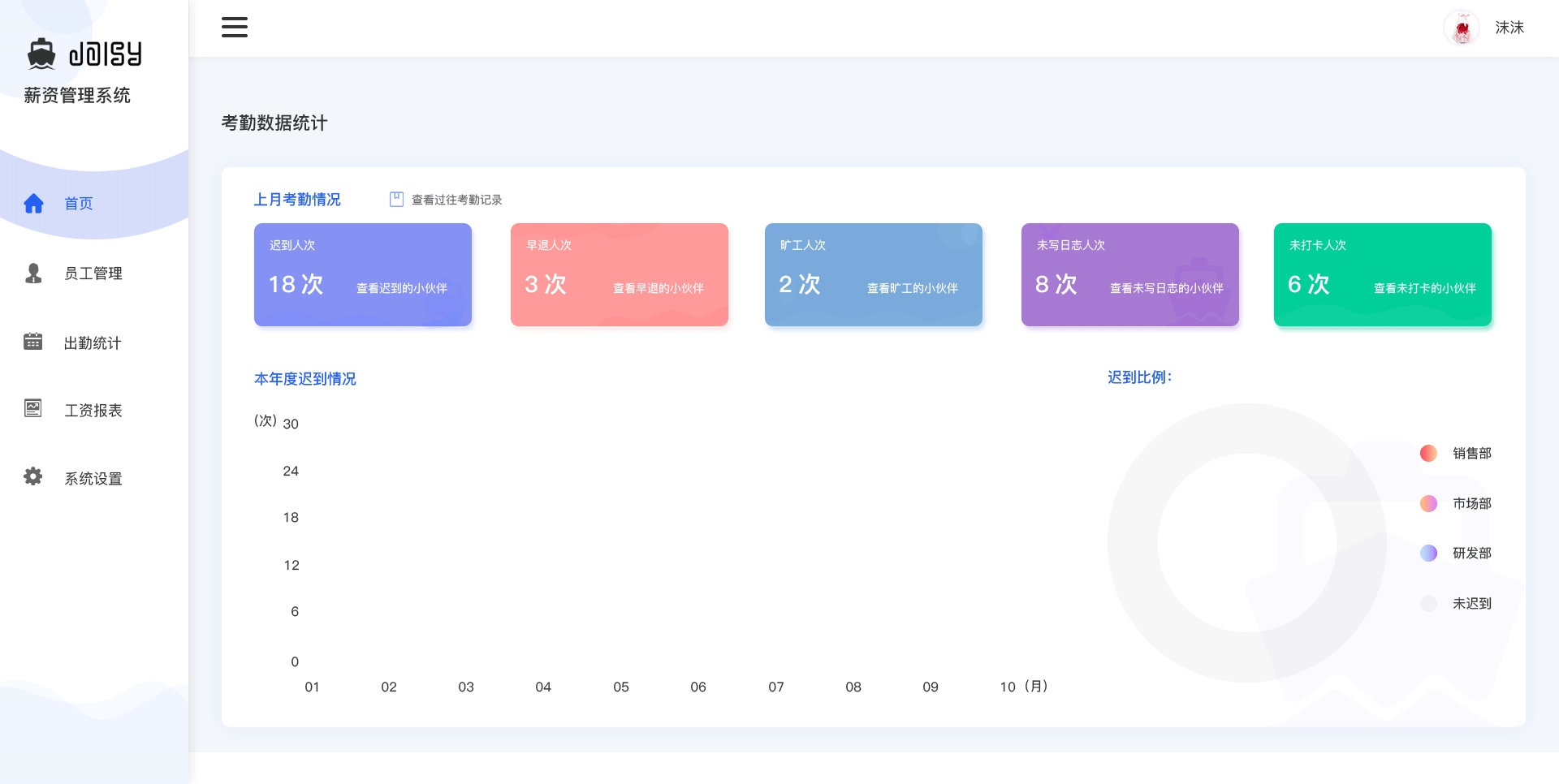Click the Daisy ship logo icon

(41, 54)
